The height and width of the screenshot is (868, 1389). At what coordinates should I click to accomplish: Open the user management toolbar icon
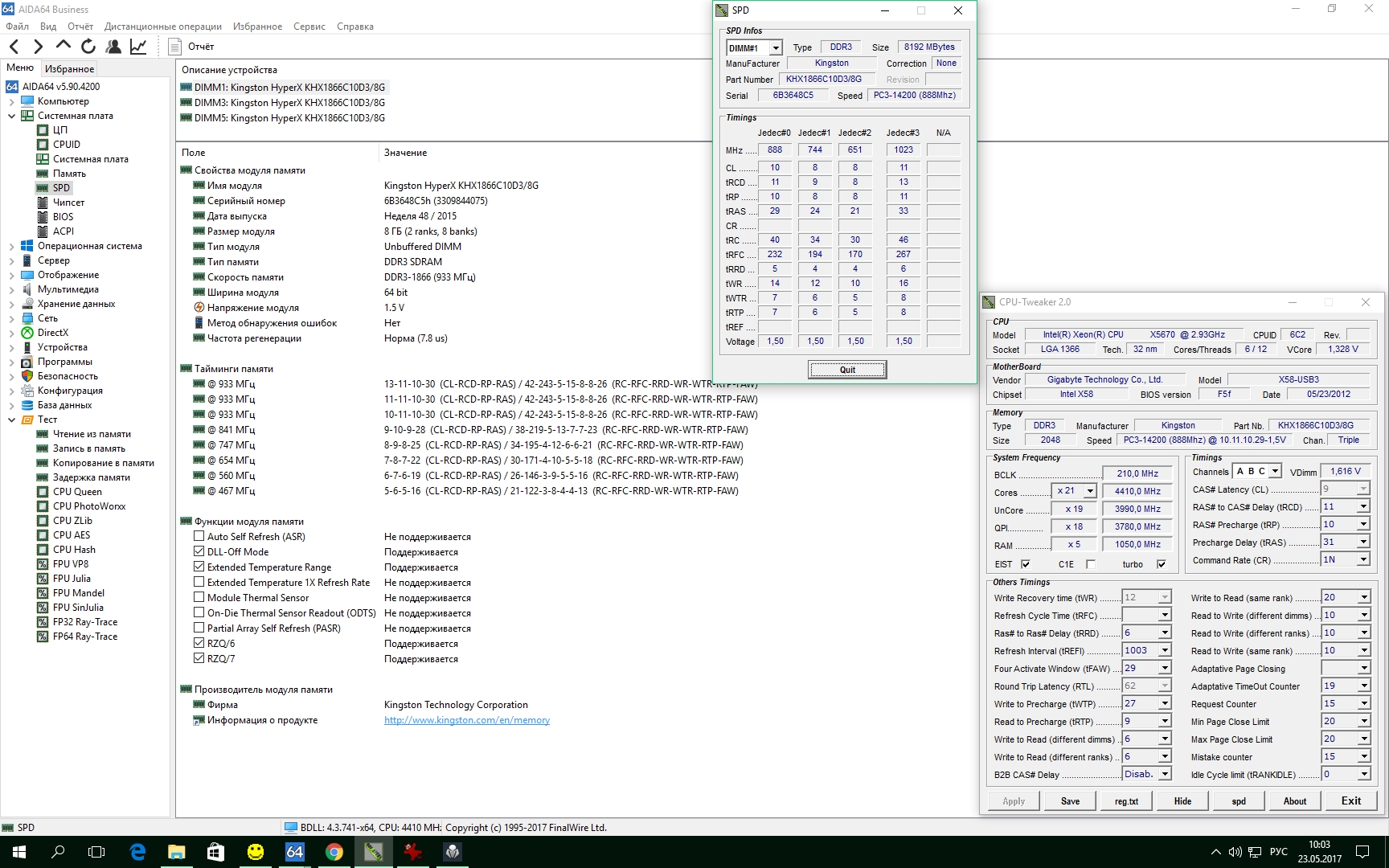pyautogui.click(x=113, y=47)
